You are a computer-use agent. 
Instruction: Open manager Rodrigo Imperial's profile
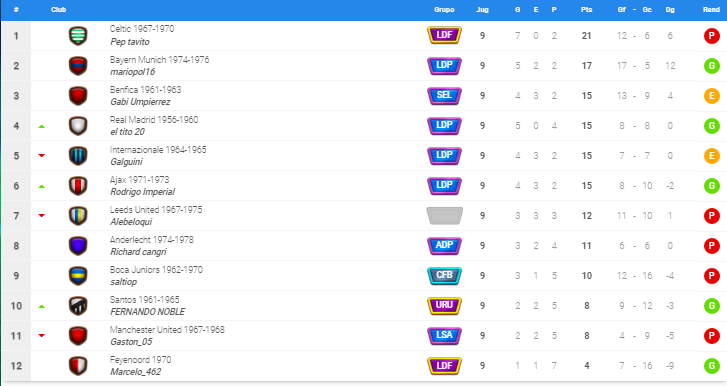click(142, 192)
